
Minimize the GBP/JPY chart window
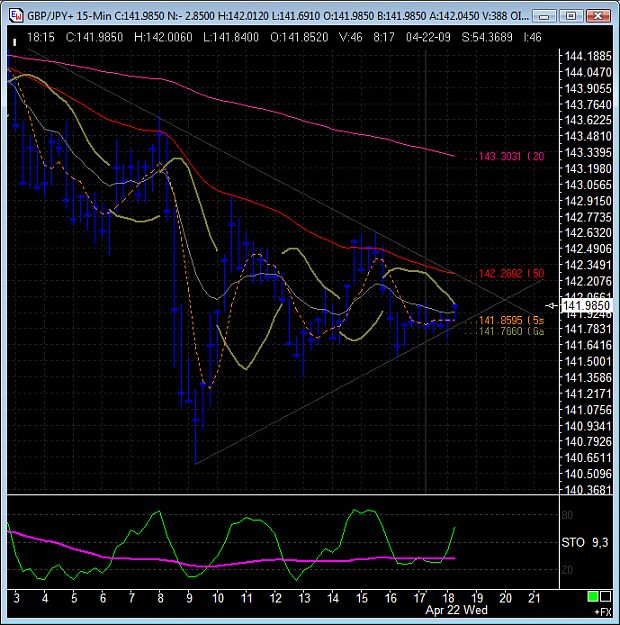[544, 16]
